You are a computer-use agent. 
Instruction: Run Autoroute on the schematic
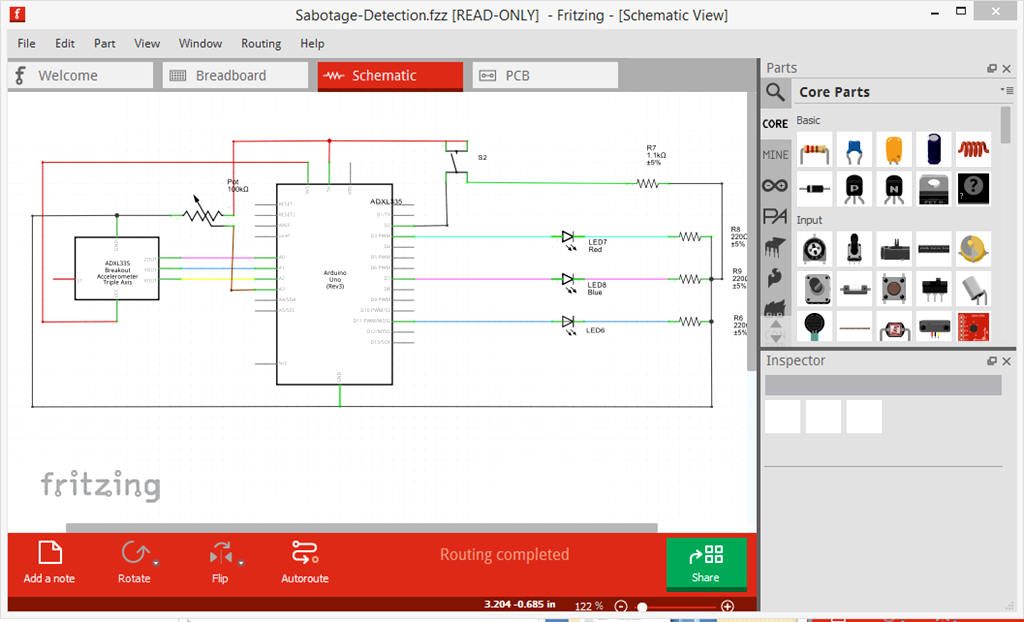(305, 563)
